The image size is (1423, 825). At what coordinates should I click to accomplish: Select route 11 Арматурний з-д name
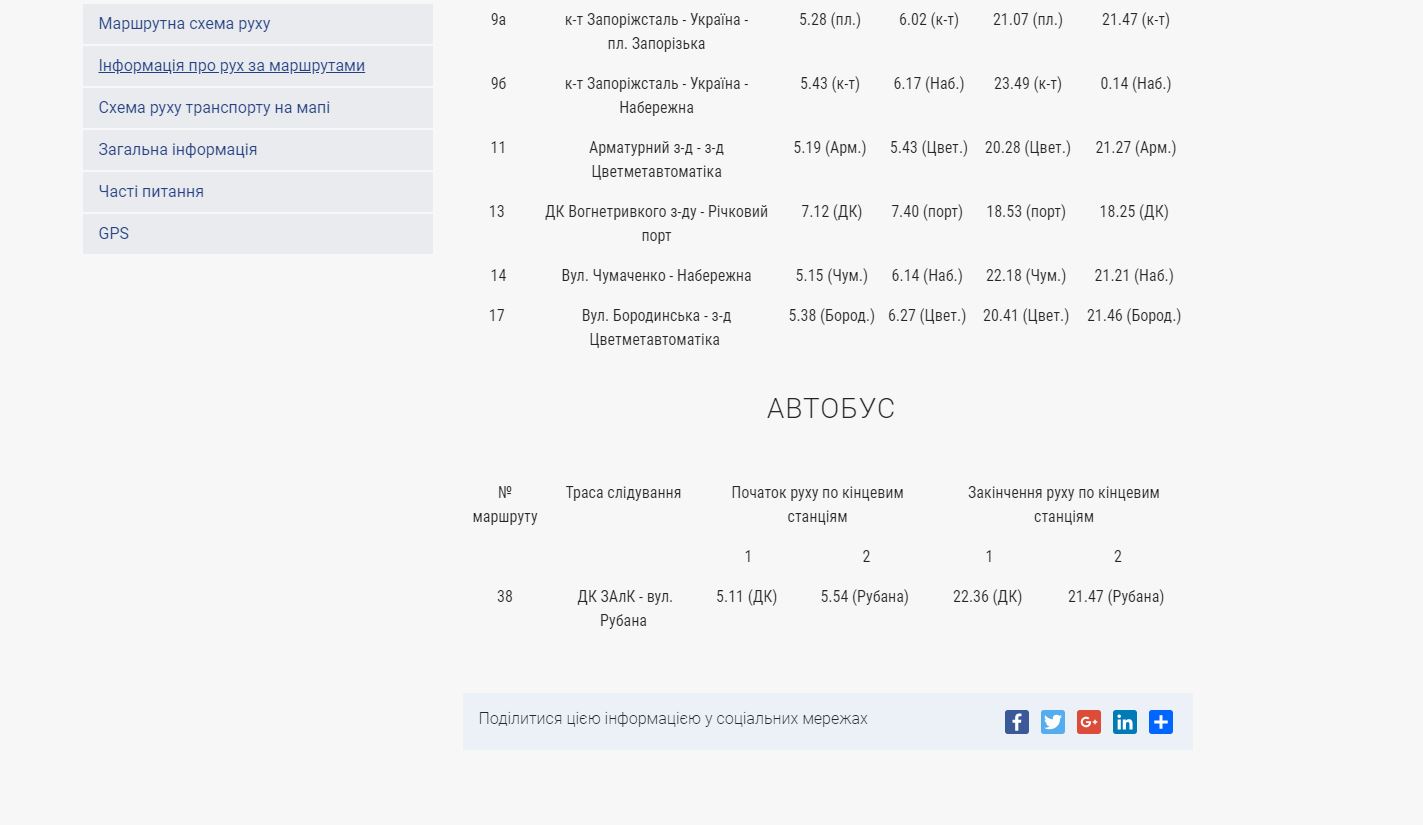[x=656, y=160]
